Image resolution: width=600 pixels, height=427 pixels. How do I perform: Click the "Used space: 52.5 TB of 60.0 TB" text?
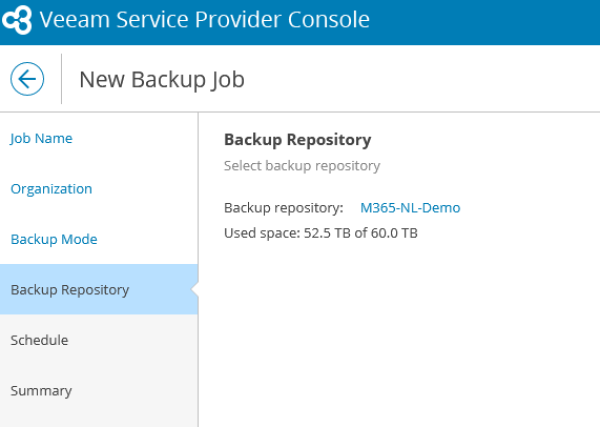321,233
